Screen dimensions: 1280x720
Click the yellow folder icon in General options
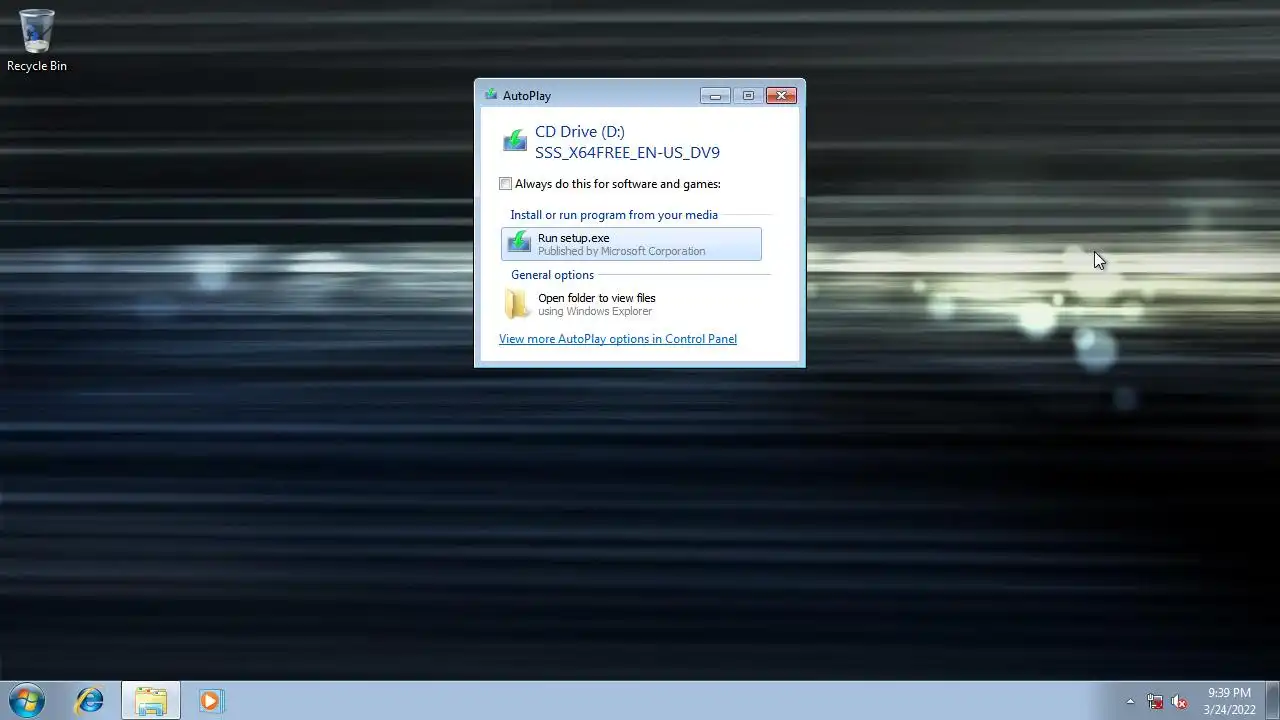(x=517, y=304)
